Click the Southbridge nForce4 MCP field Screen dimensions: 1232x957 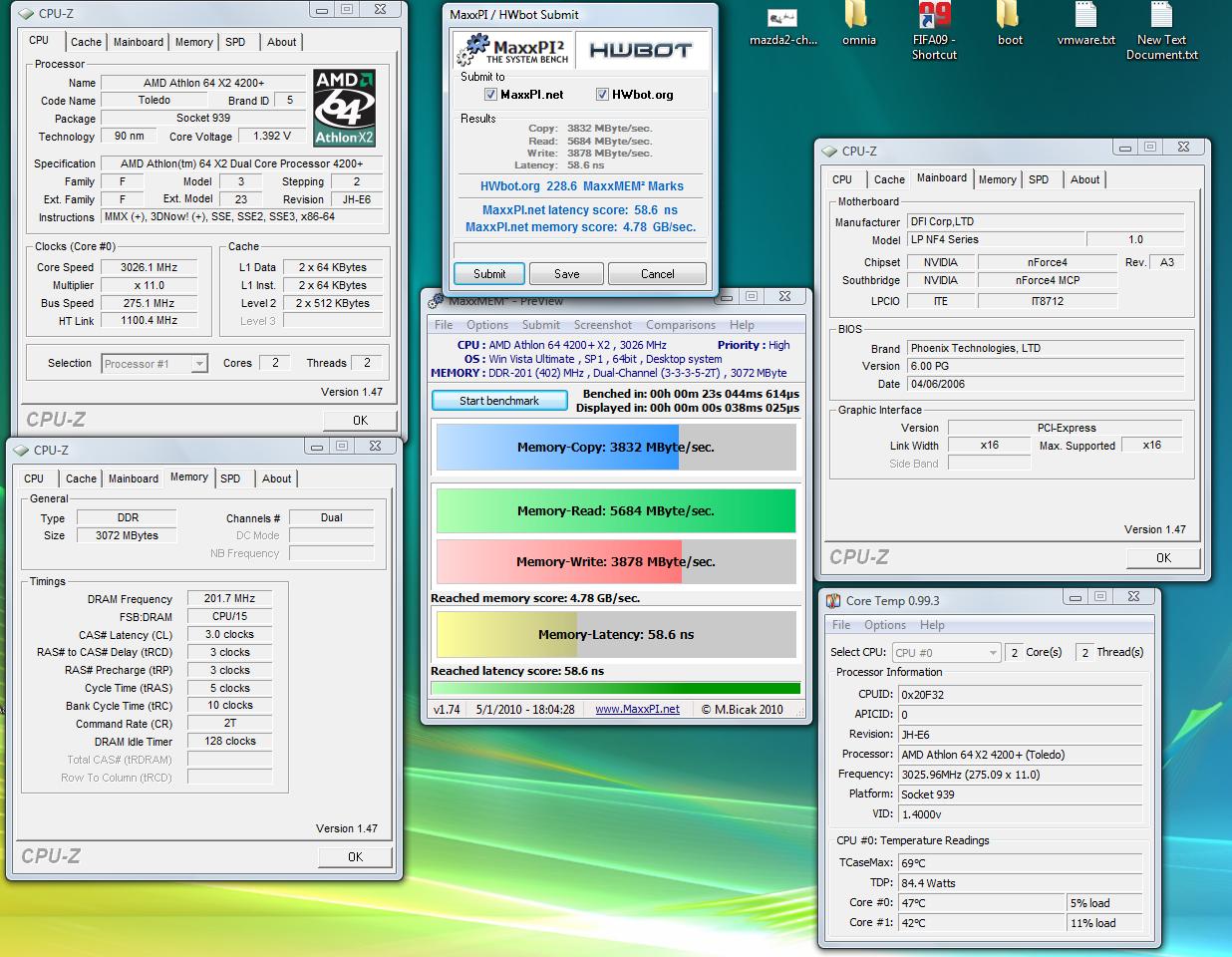1047,280
